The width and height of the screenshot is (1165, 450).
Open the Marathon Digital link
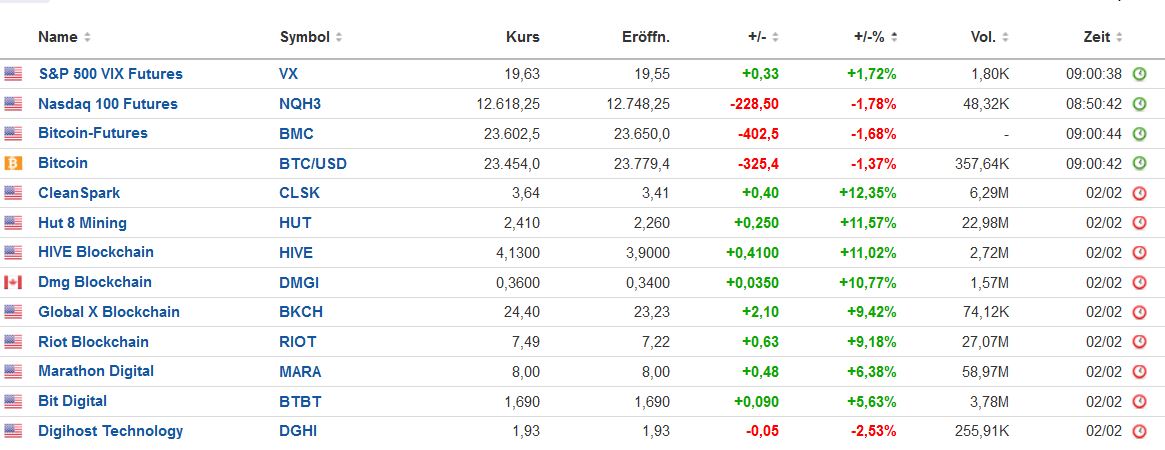96,371
